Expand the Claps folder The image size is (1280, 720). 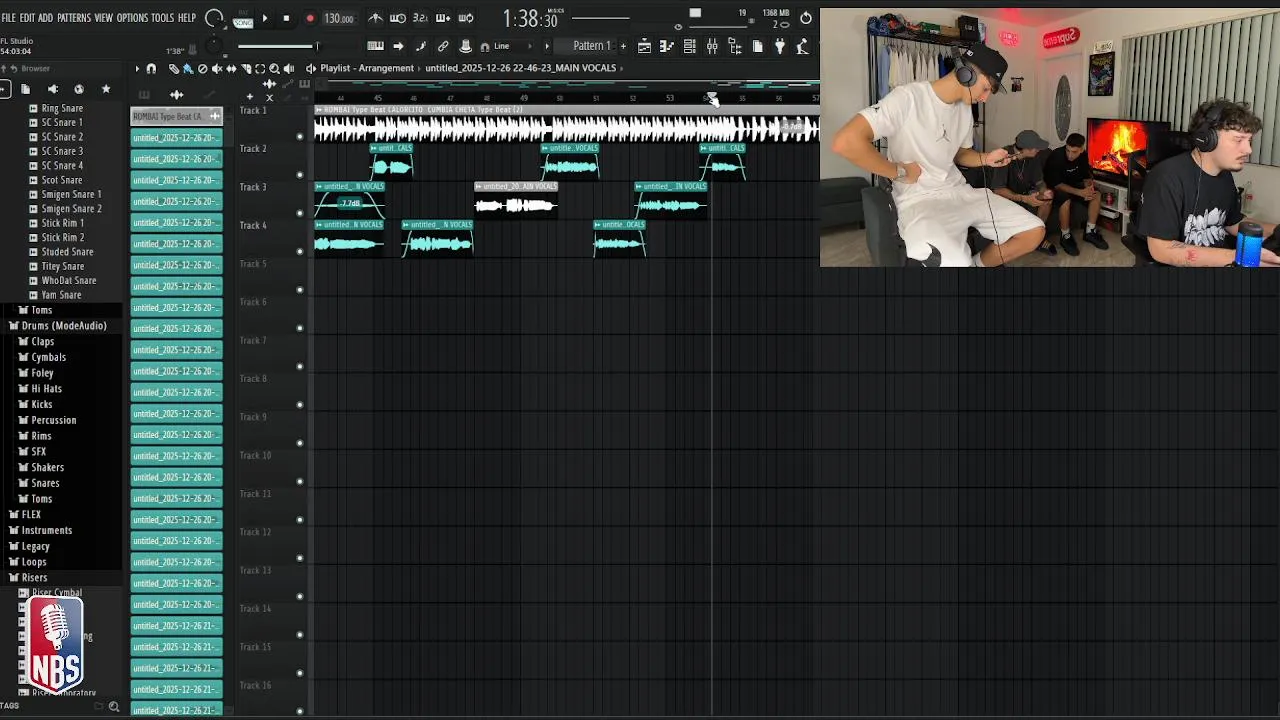(42, 342)
